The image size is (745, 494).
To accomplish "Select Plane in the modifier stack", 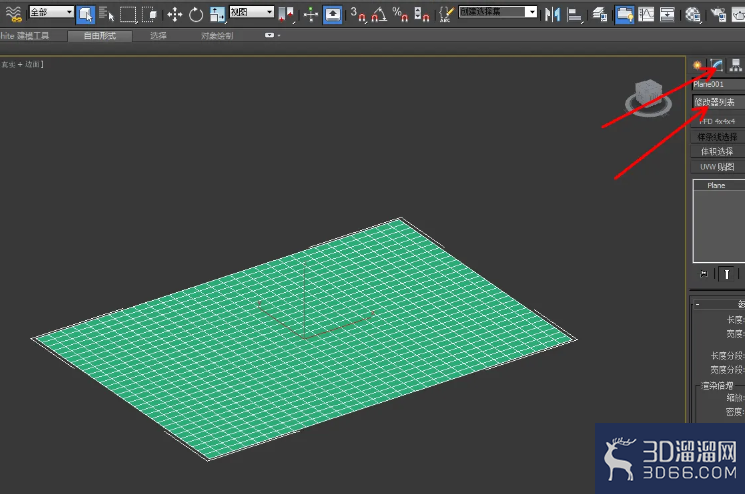I will click(x=718, y=185).
